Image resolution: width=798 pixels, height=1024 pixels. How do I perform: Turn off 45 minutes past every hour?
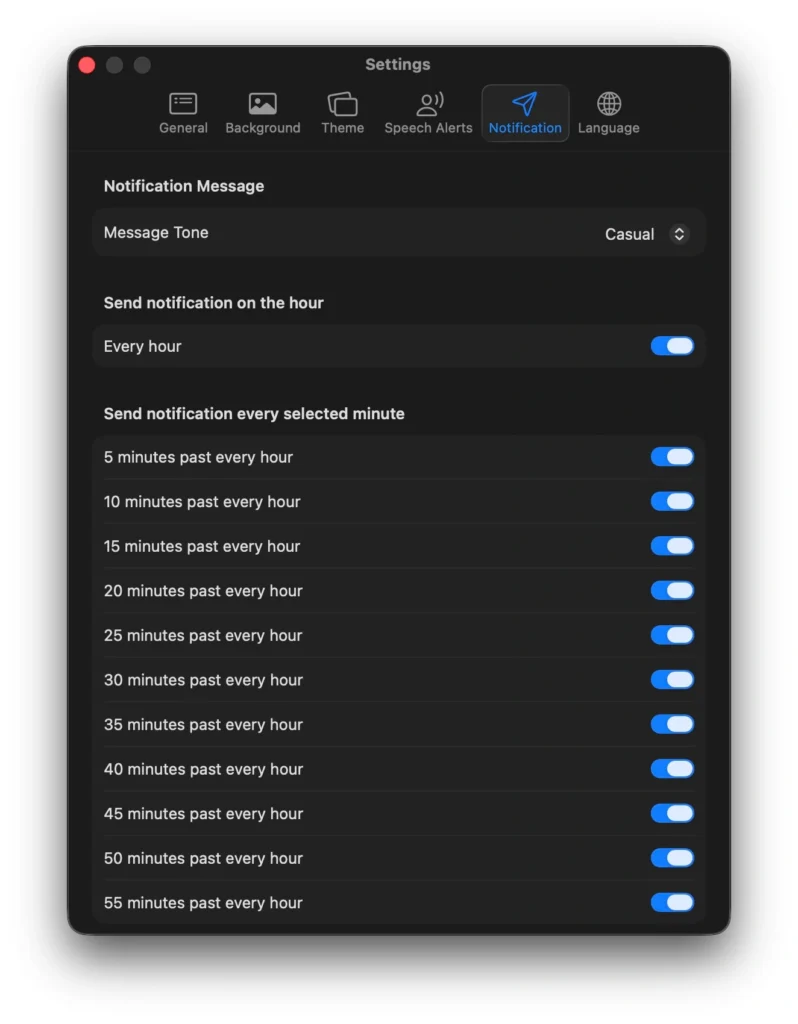click(672, 814)
